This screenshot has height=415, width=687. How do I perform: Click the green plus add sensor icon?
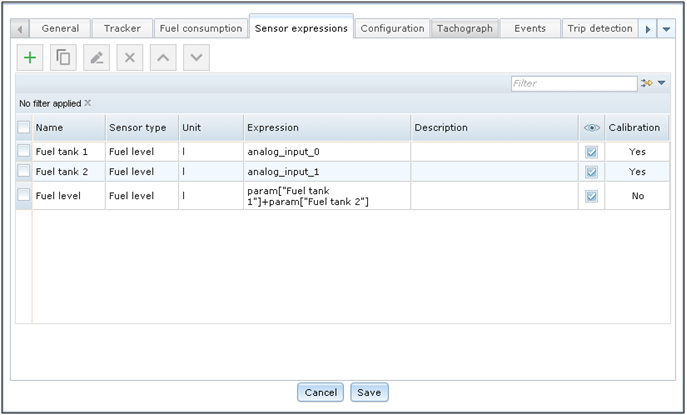30,57
